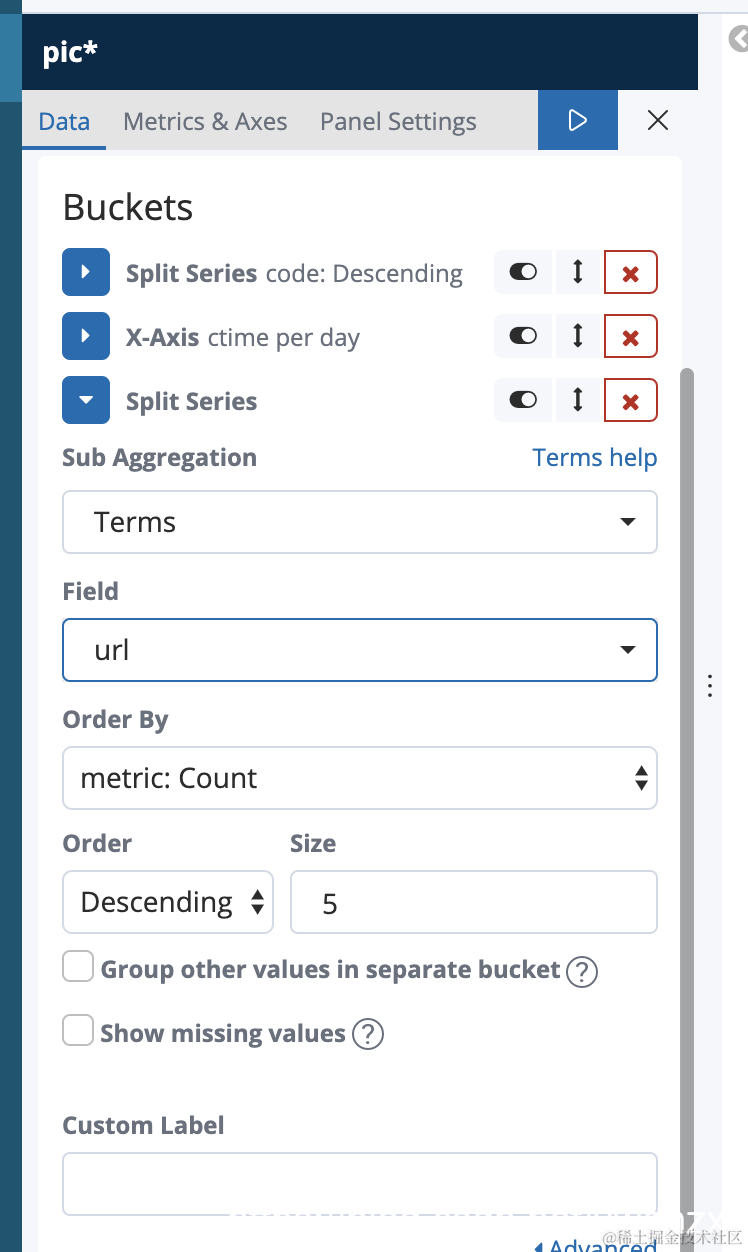Open the url Field dropdown
Screen dimensions: 748x1252
pos(360,650)
